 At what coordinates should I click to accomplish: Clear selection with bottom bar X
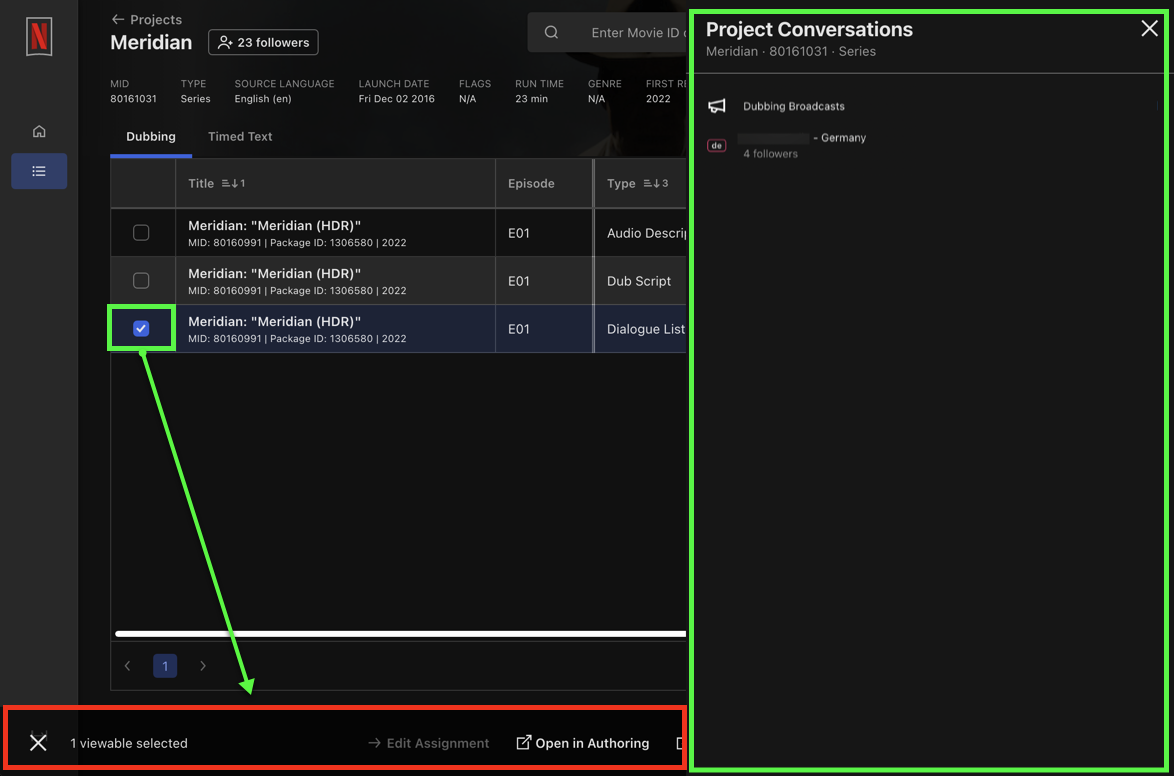point(38,743)
